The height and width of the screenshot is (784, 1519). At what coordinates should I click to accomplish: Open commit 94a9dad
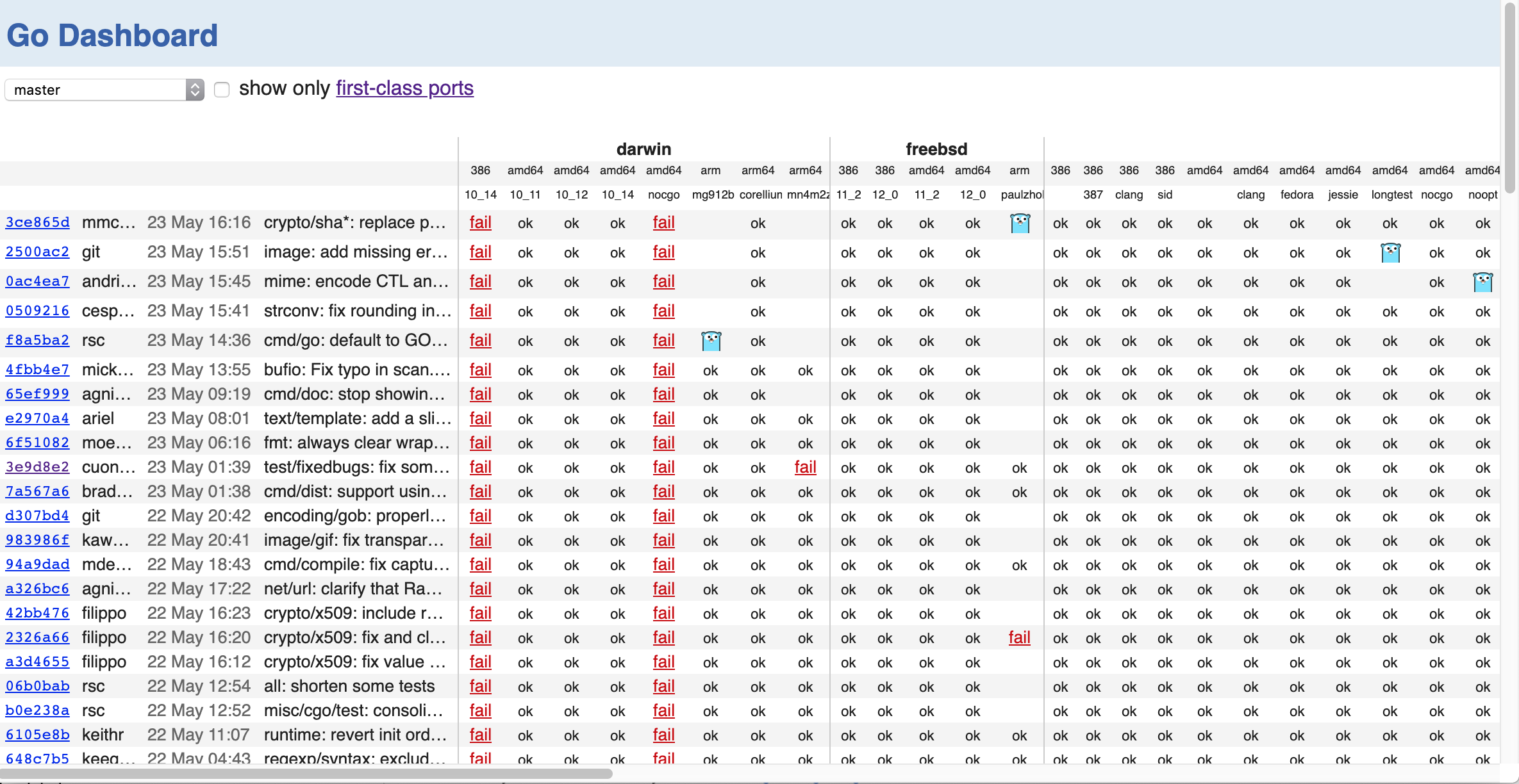37,564
